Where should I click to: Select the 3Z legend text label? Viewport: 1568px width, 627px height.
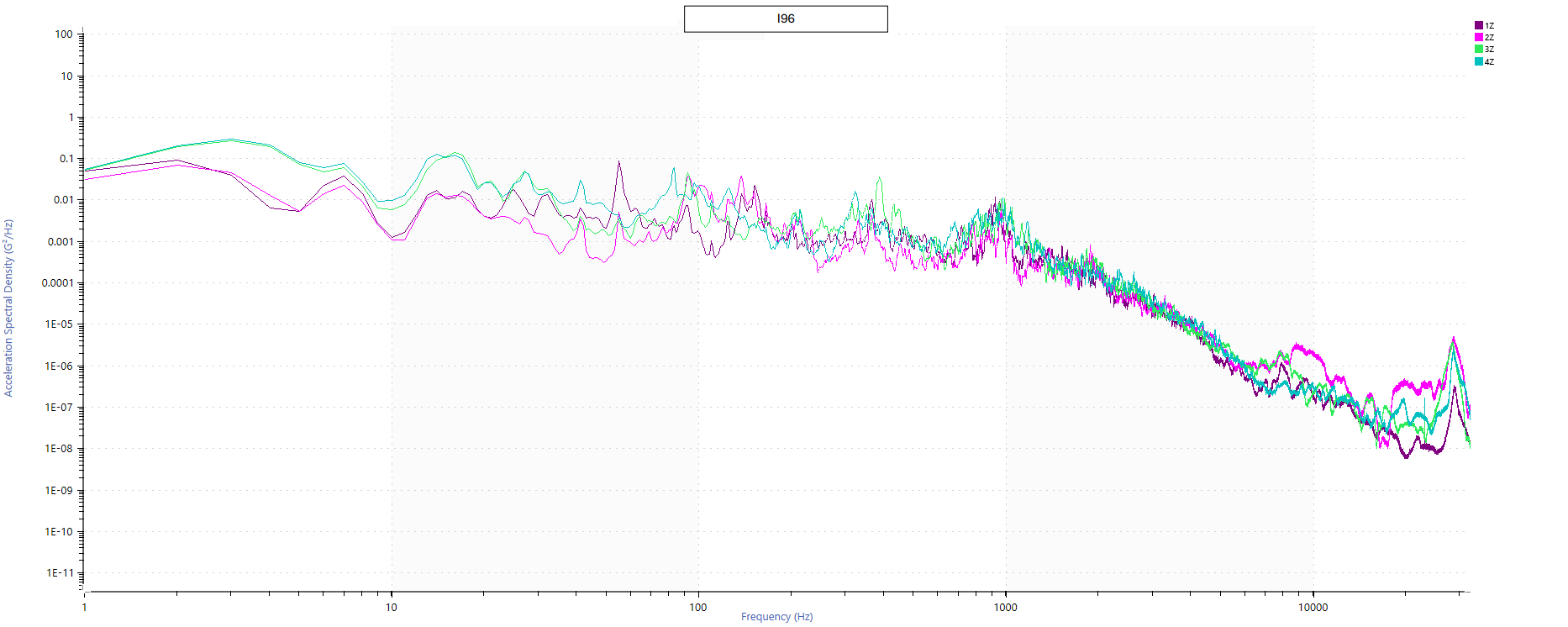pos(1489,50)
